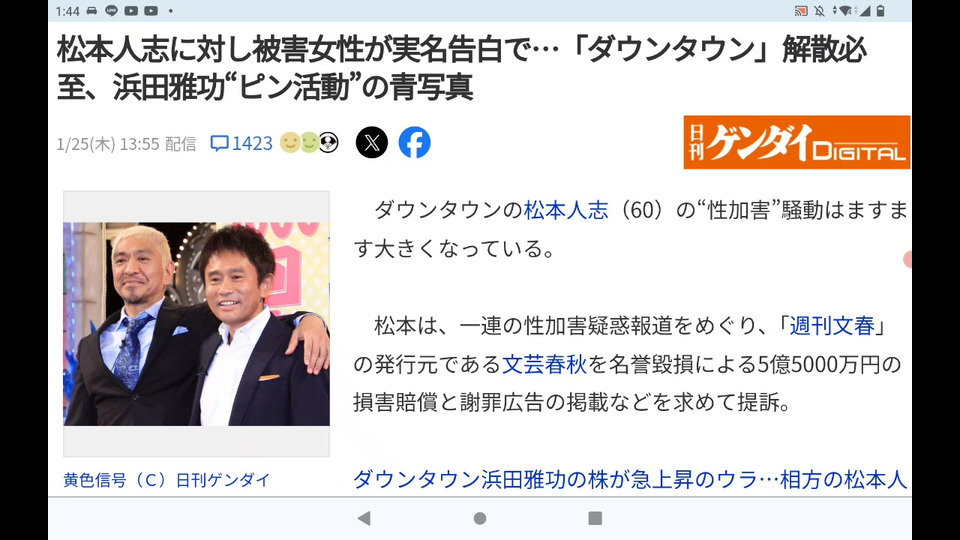Open photo caption link 黄色信号 日刊ゲンダイ

tap(167, 480)
